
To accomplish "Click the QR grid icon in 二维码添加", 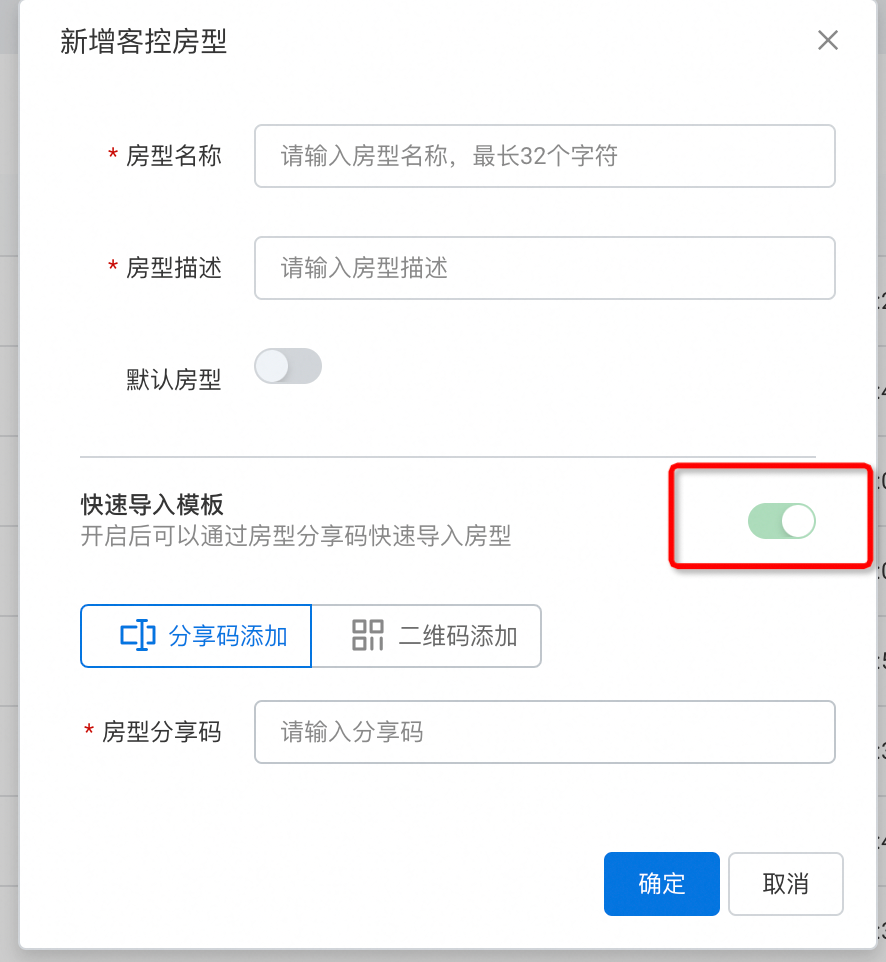I will point(368,636).
